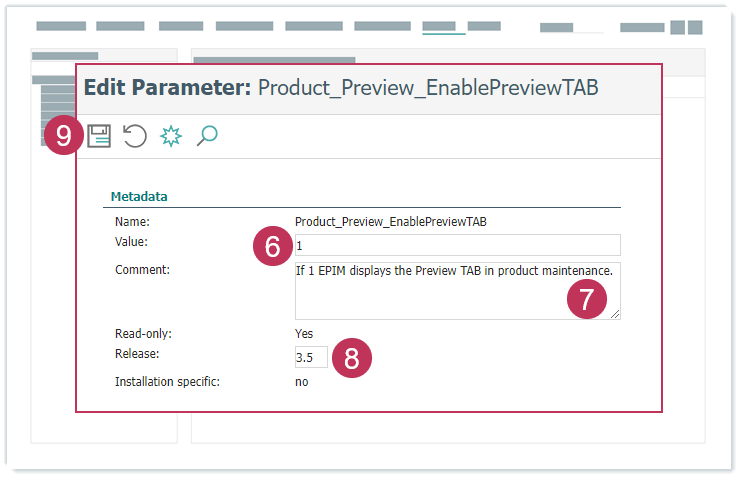Click the red callout badge 9
The height and width of the screenshot is (479, 741).
click(x=64, y=136)
